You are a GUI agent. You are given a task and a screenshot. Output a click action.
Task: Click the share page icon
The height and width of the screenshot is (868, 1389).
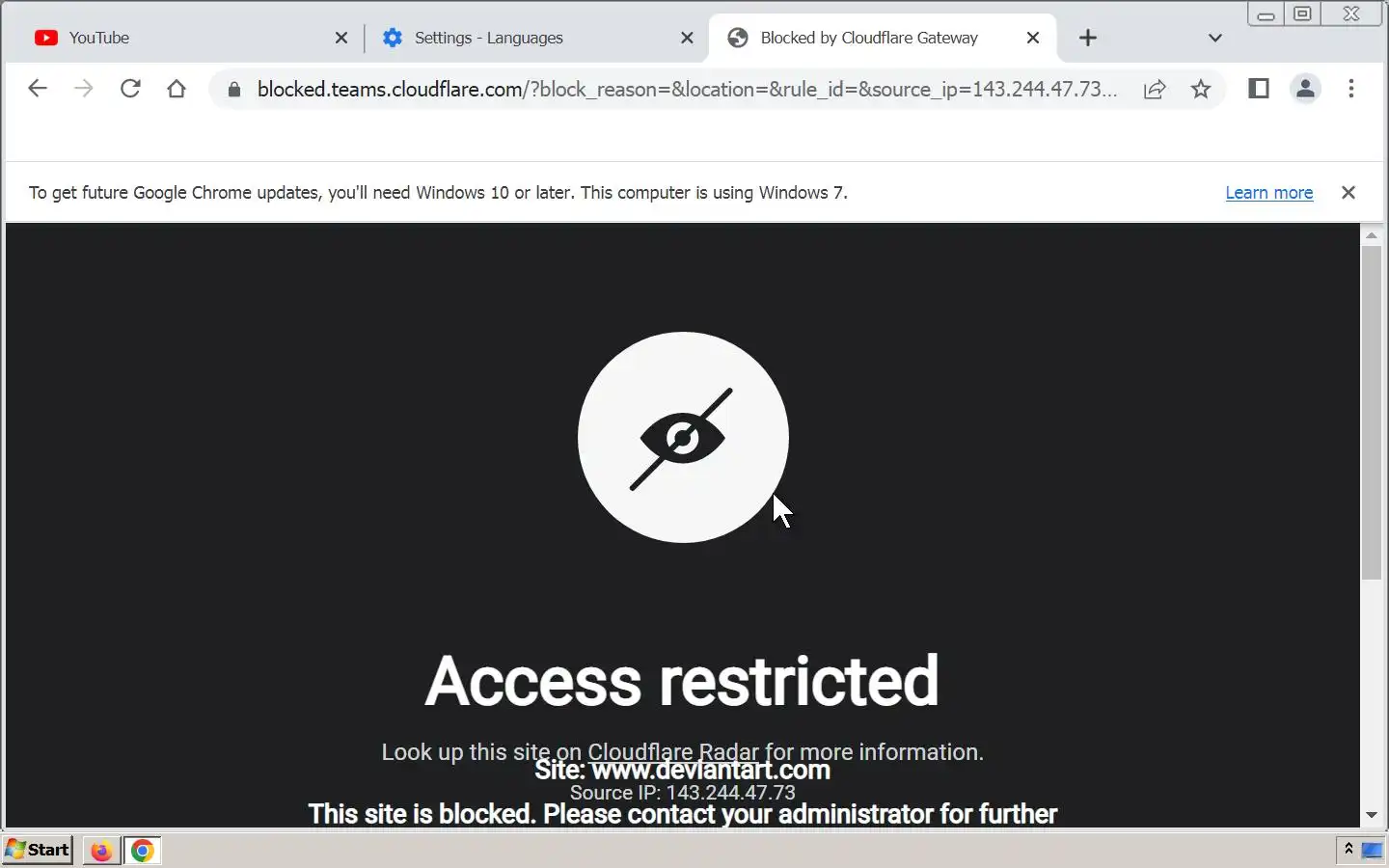pos(1155,89)
